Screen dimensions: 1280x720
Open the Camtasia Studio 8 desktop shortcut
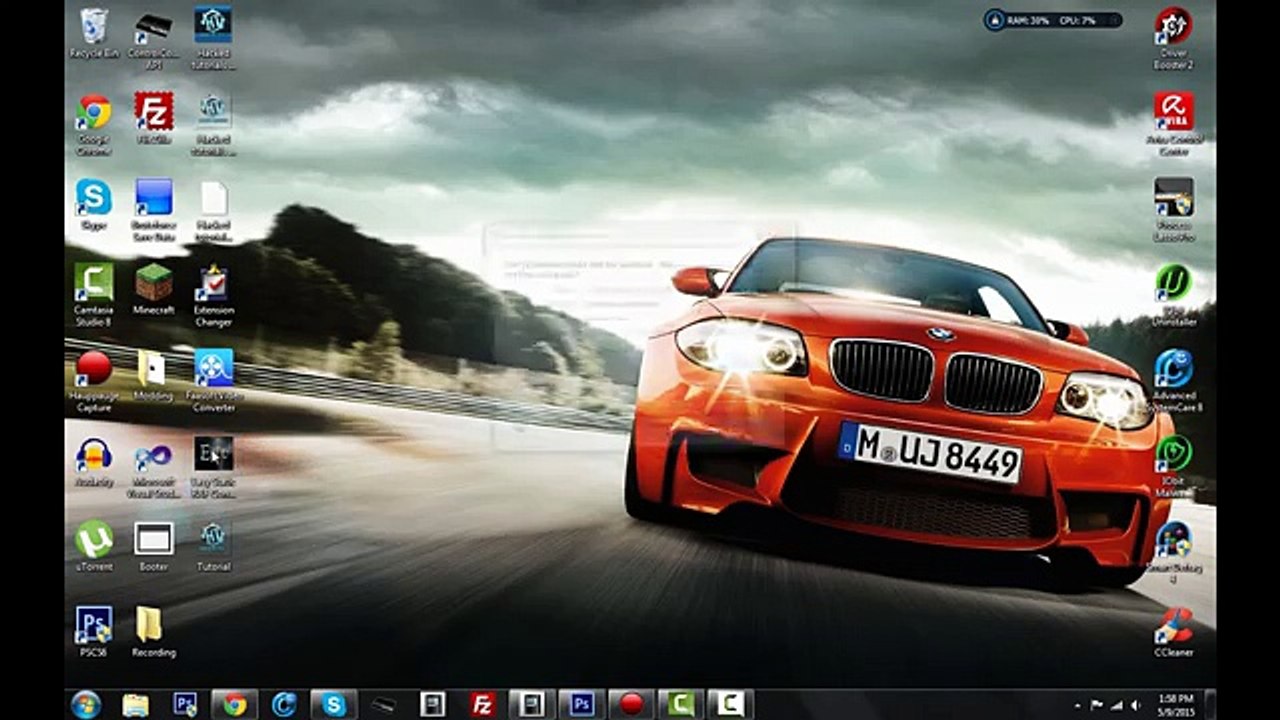click(x=94, y=284)
